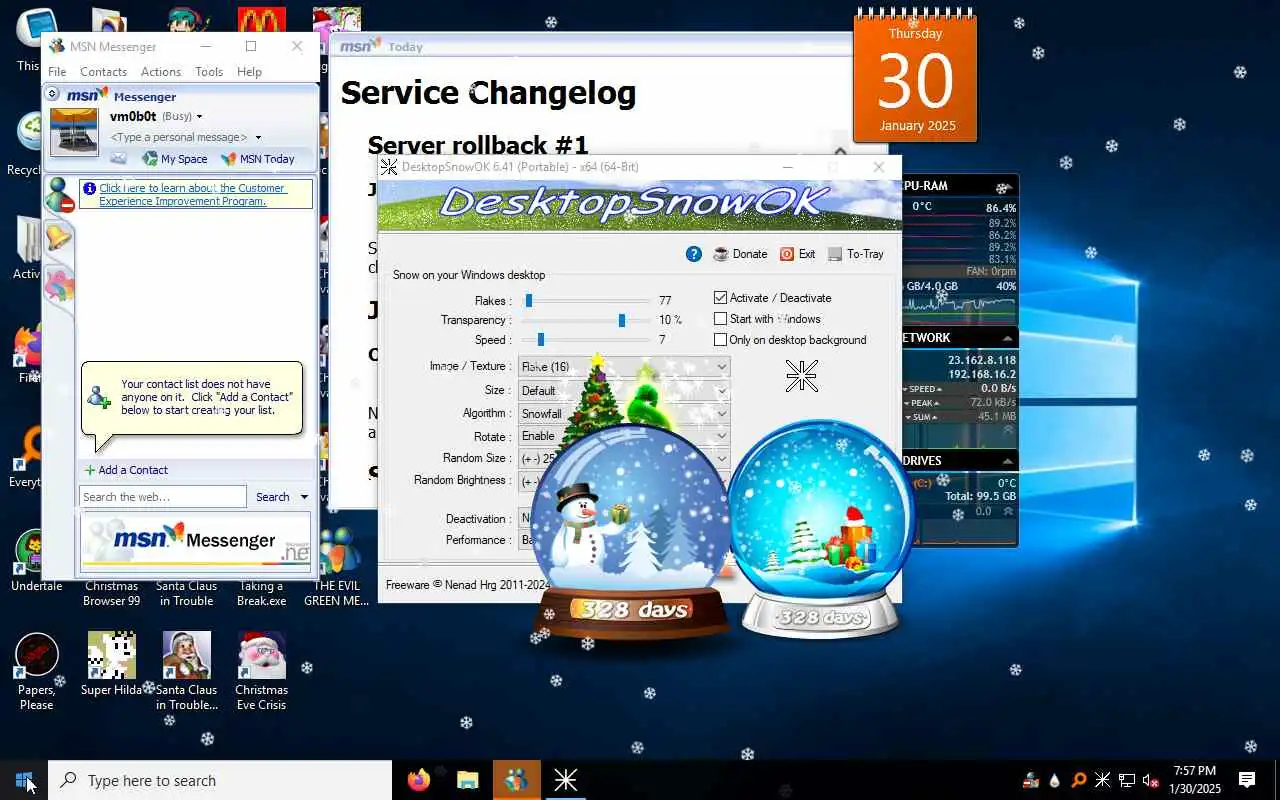Click the vm0b0t display picture
1280x800 pixels.
pos(74,132)
